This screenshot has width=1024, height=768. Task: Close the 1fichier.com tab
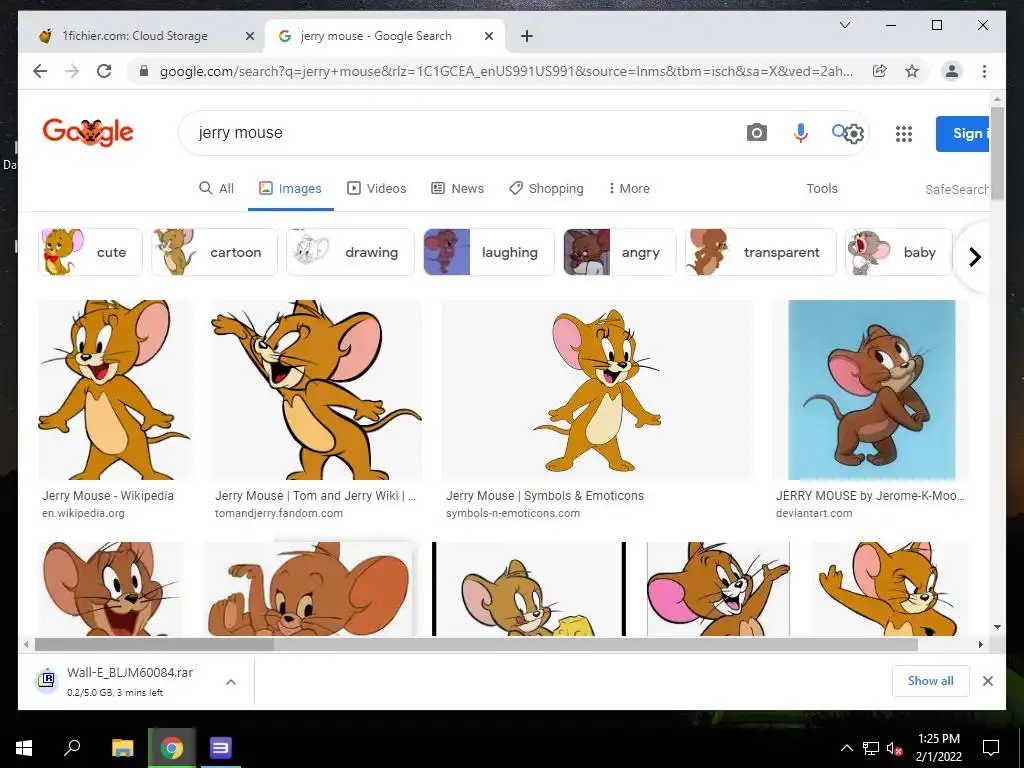(x=249, y=37)
